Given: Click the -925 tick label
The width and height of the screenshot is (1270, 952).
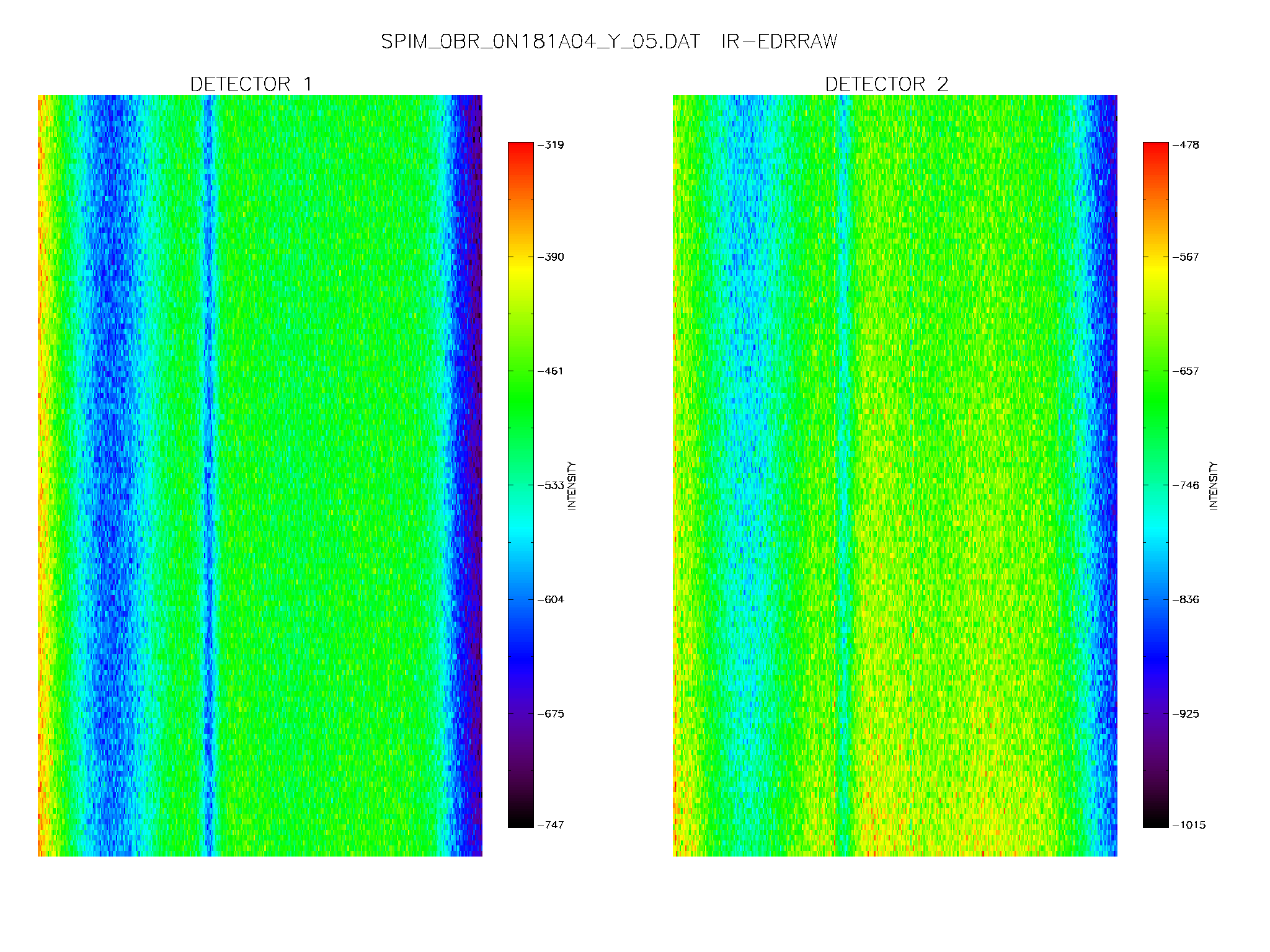Looking at the screenshot, I should click(1186, 714).
